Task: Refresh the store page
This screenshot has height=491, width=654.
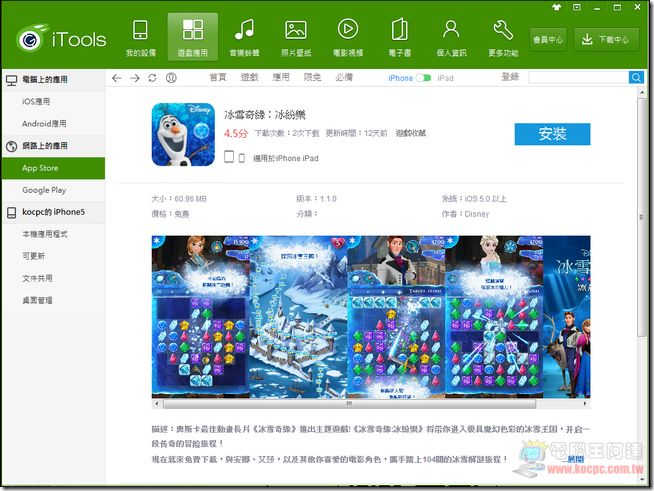Action: [152, 78]
